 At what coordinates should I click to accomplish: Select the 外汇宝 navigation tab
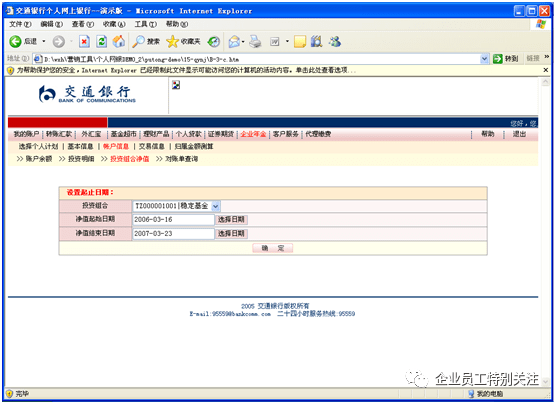91,134
